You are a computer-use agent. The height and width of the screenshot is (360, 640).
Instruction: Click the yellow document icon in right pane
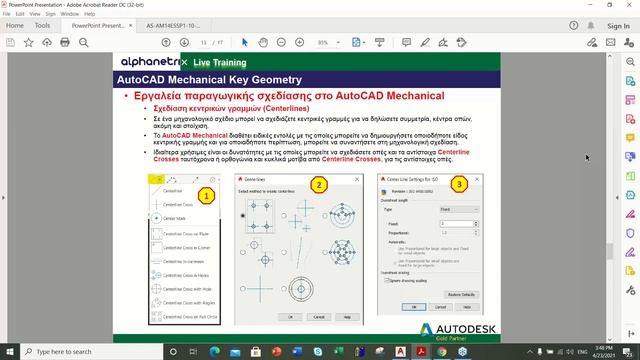[x=630, y=271]
